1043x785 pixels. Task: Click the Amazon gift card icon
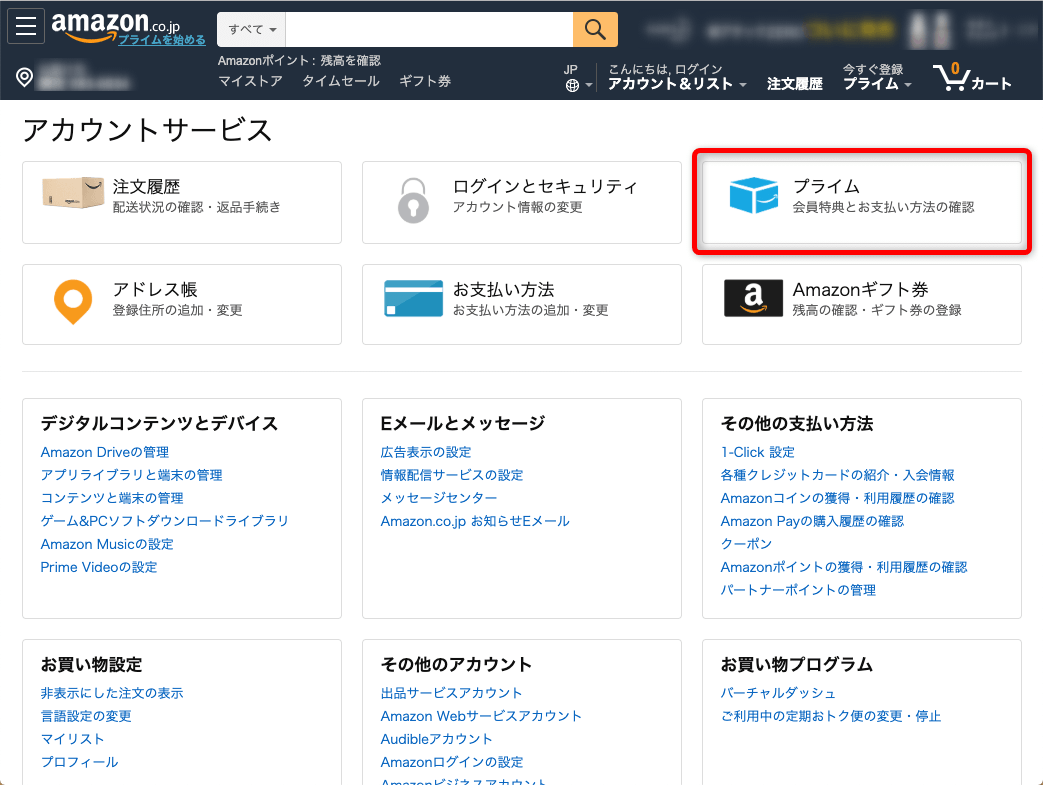753,298
